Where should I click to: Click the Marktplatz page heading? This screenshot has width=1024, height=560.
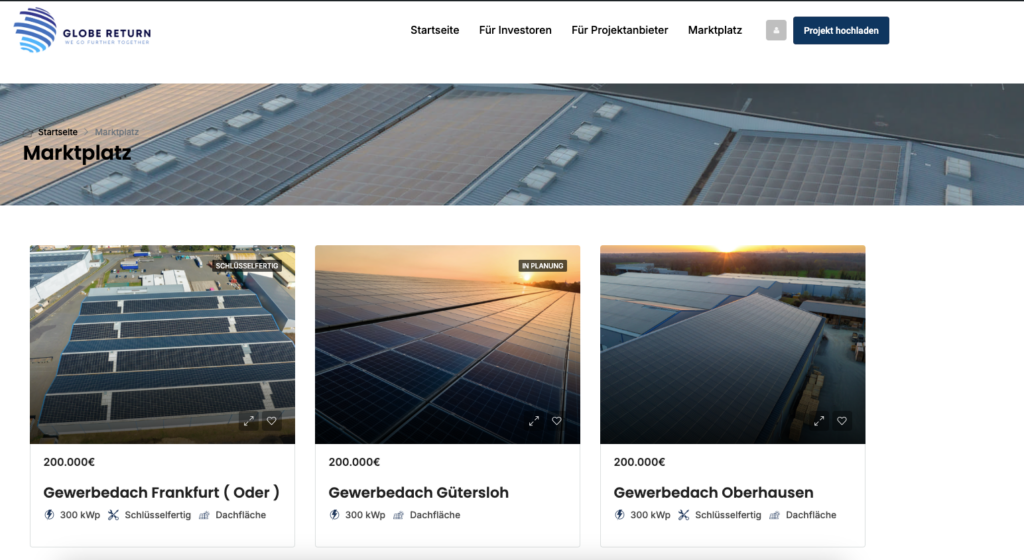(77, 153)
